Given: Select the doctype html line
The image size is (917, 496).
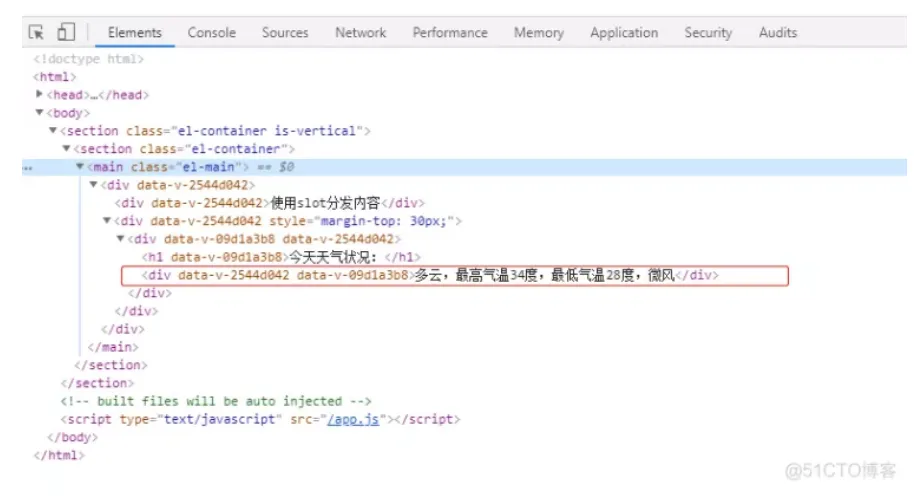Looking at the screenshot, I should tap(88, 58).
